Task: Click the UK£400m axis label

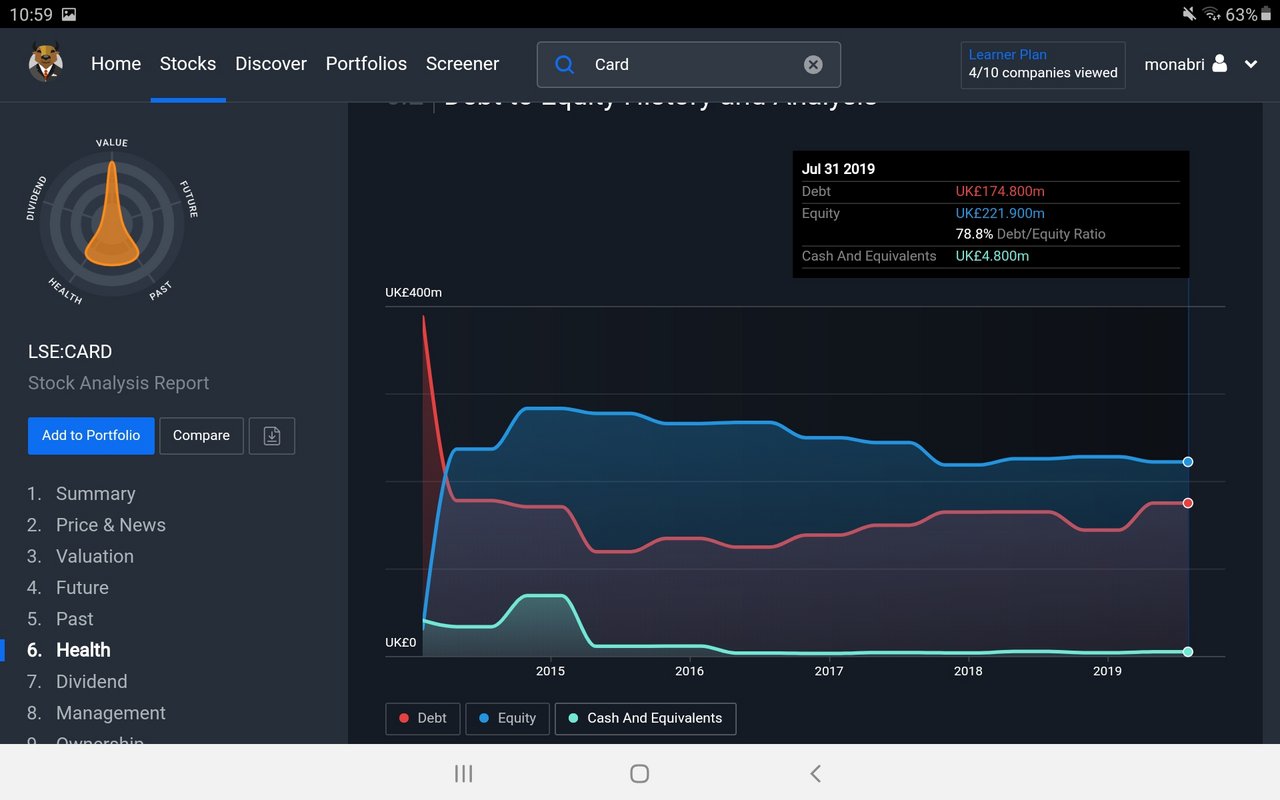Action: (413, 293)
